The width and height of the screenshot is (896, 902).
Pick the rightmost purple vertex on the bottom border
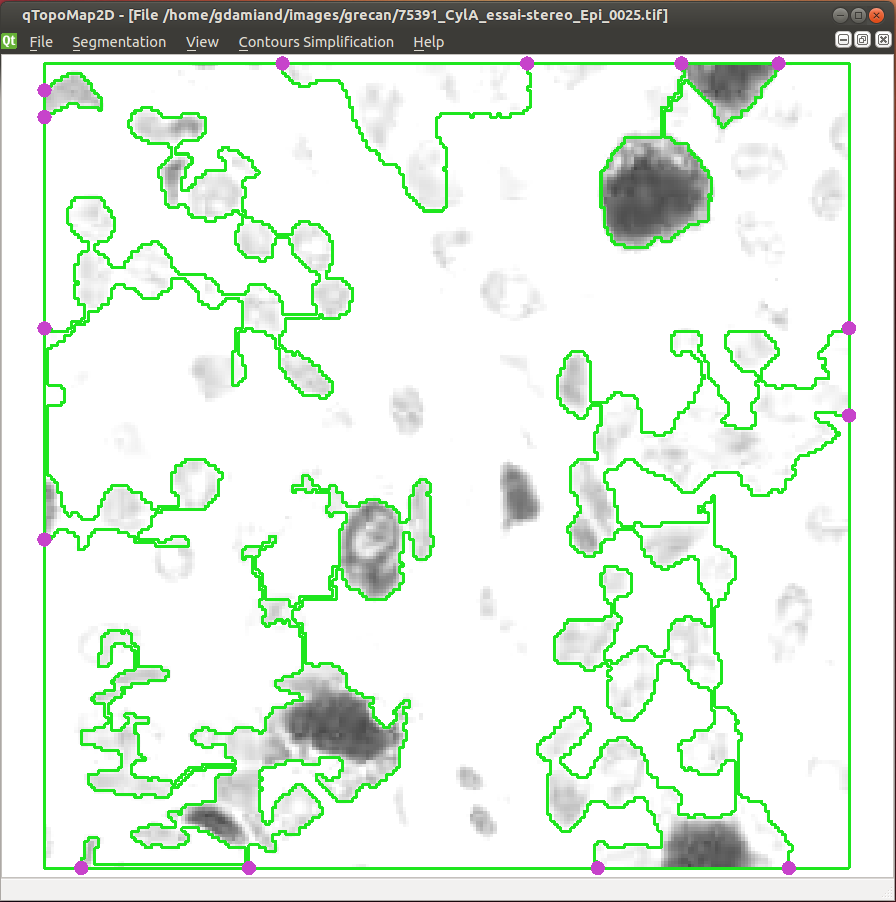pos(789,868)
